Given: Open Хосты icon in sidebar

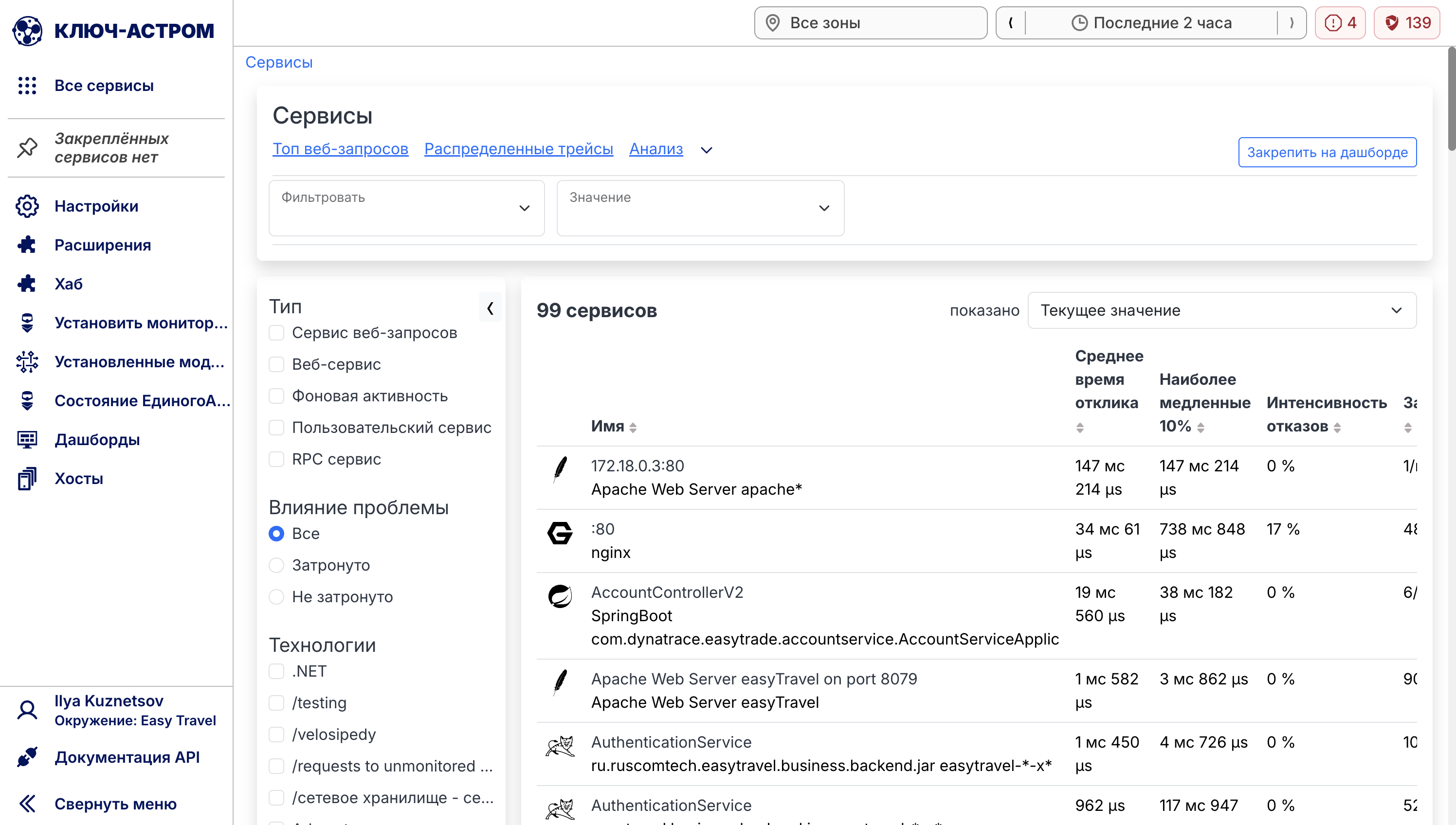Looking at the screenshot, I should coord(27,479).
